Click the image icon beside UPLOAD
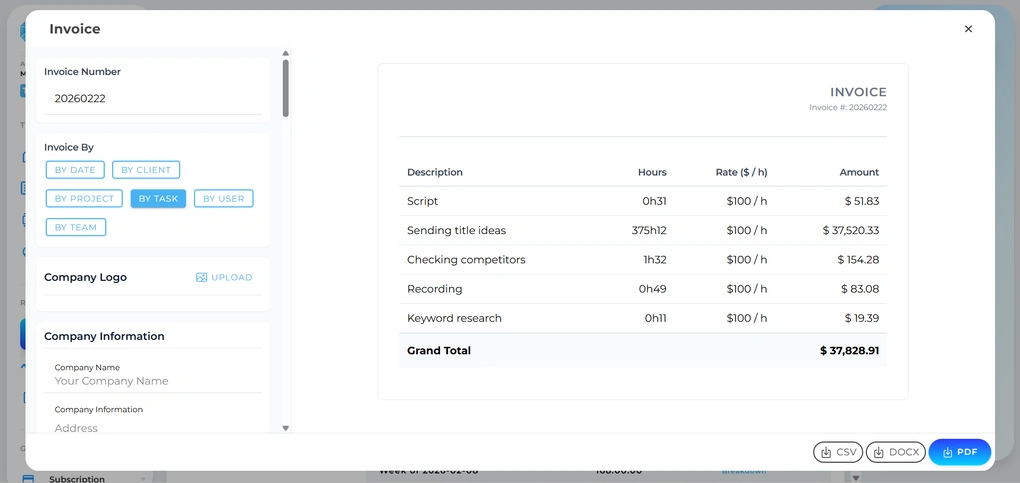The height and width of the screenshot is (483, 1020). tap(202, 277)
